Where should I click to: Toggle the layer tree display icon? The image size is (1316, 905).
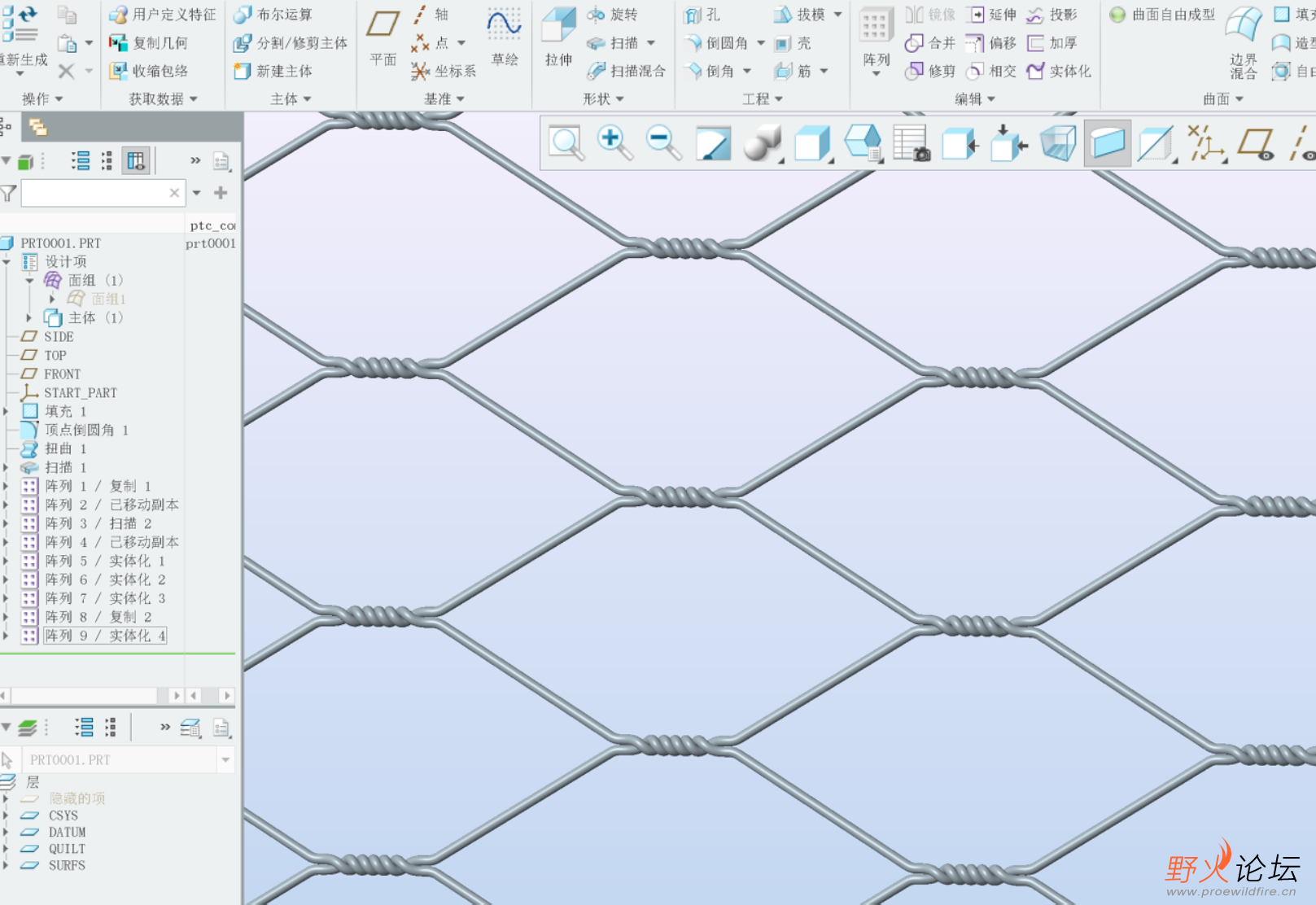point(27,727)
